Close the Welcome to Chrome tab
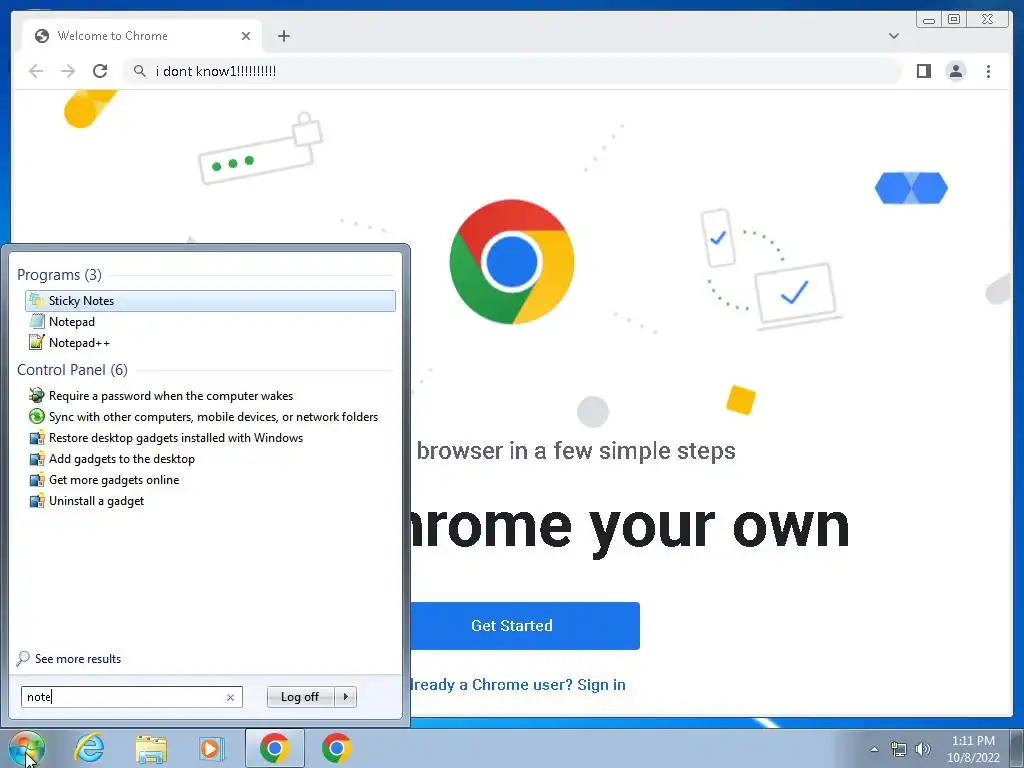This screenshot has height=768, width=1024. coord(246,36)
